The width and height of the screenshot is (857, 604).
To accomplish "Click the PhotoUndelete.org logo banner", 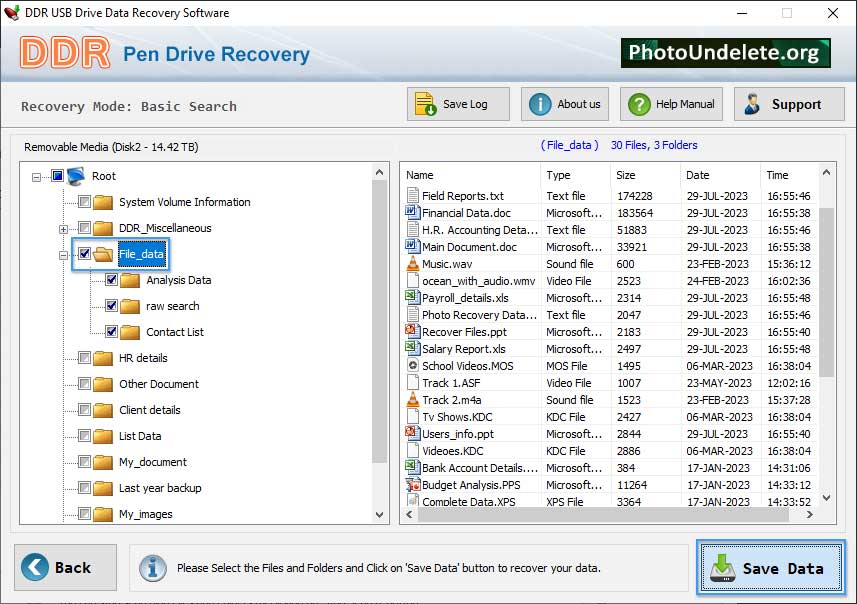I will pos(725,53).
